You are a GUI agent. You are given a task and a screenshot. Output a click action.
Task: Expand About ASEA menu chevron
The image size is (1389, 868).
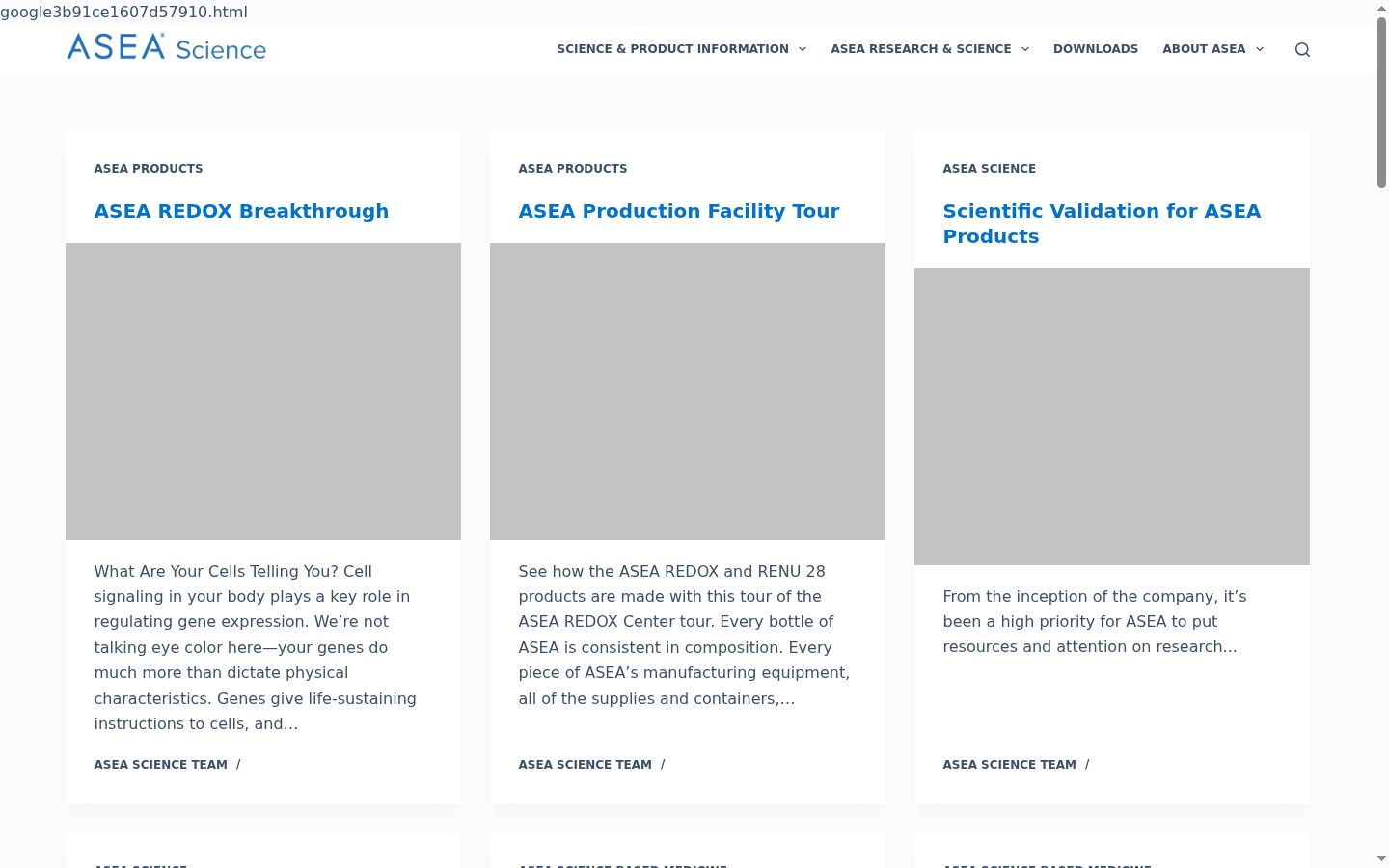[x=1259, y=49]
